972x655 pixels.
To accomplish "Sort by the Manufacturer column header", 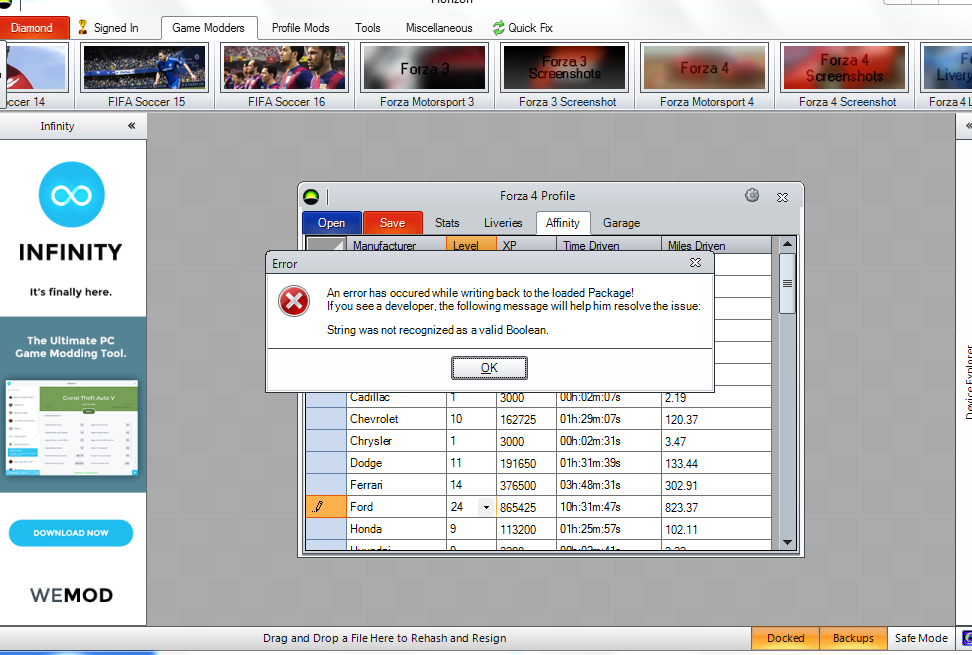I will pyautogui.click(x=396, y=245).
